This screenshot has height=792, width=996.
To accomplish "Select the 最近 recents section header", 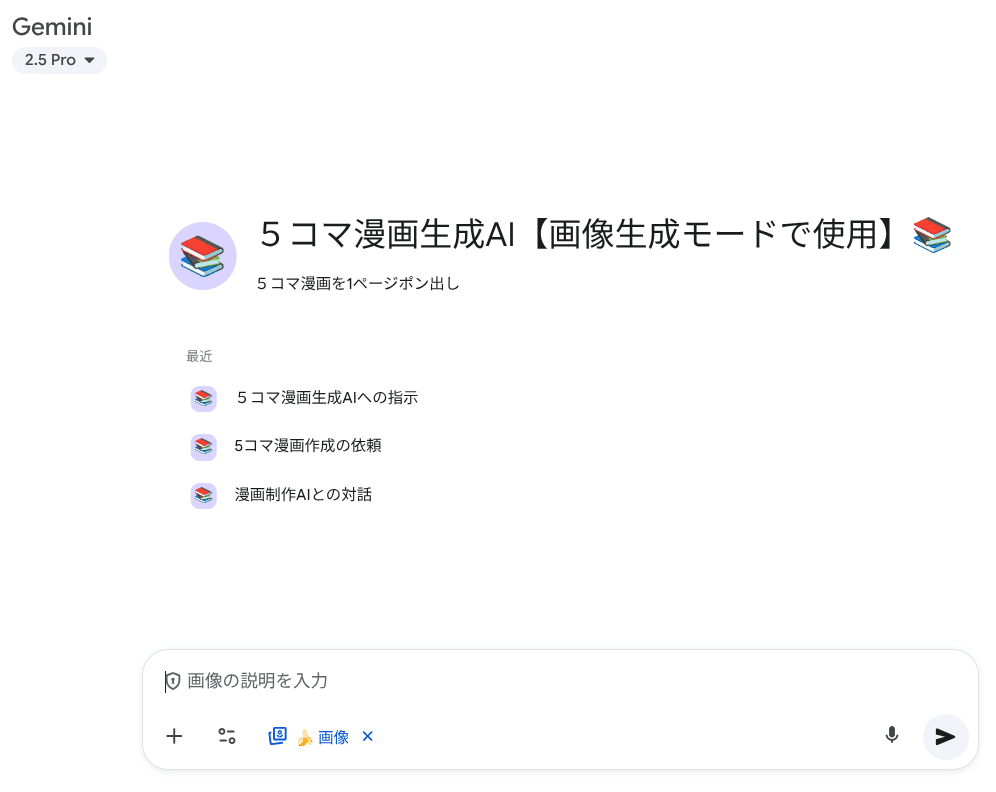I will [199, 356].
